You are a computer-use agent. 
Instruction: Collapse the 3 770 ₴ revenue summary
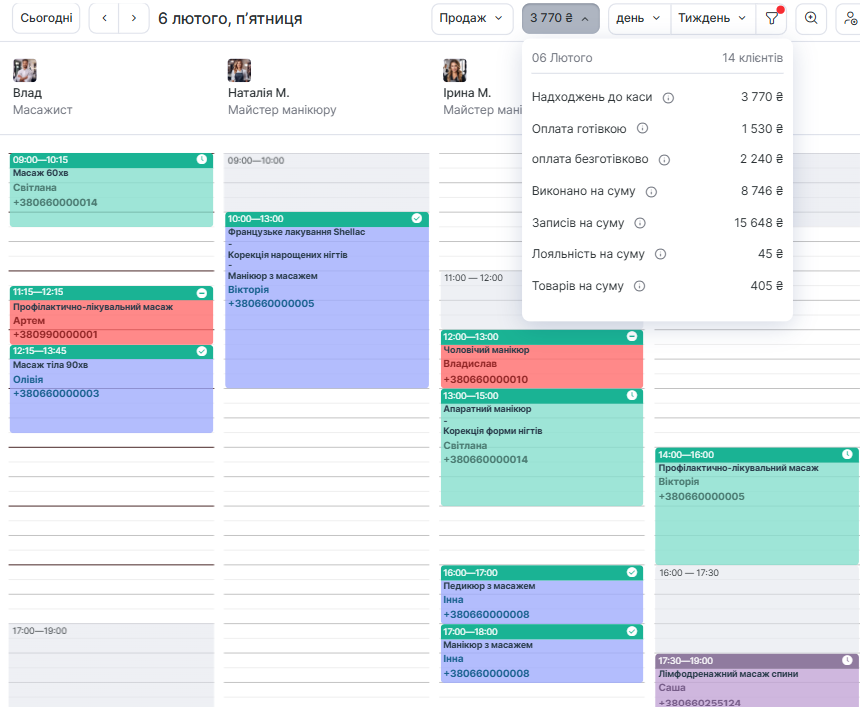click(x=560, y=18)
